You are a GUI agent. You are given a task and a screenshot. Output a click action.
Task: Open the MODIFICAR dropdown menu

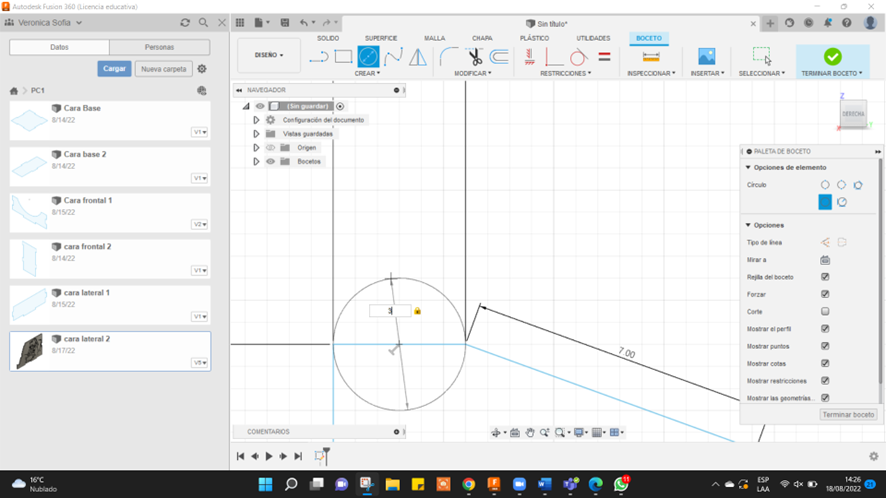[473, 73]
